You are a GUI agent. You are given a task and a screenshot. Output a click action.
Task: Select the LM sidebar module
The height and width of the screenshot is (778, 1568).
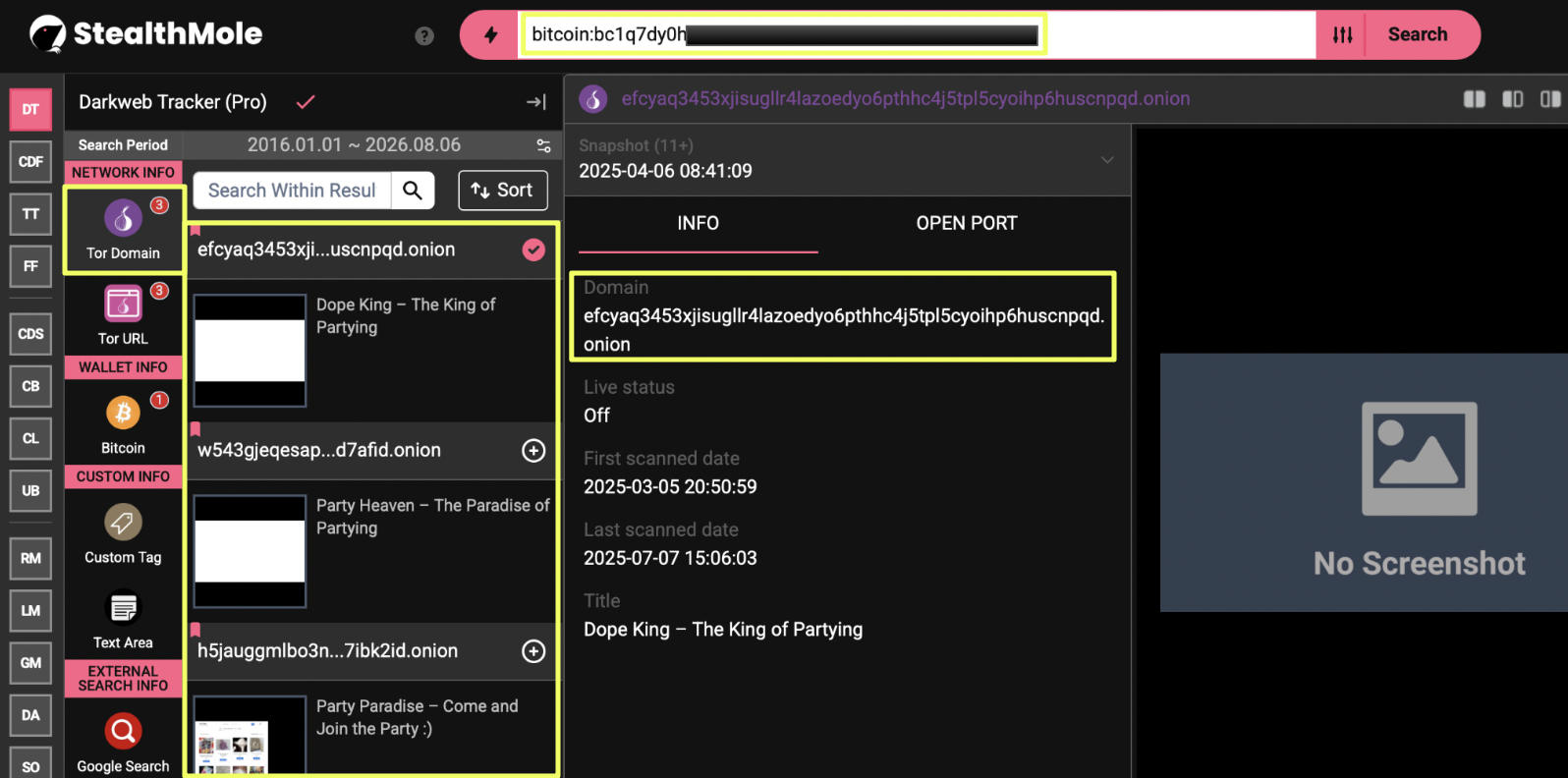tap(30, 610)
